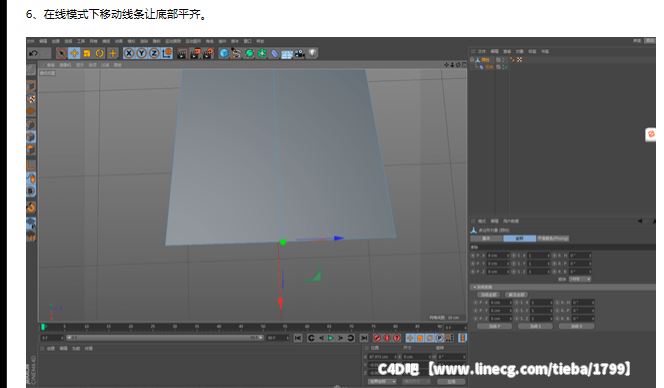The height and width of the screenshot is (388, 664).
Task: Open the size mode dropdown beside Apply
Action: tap(416, 382)
